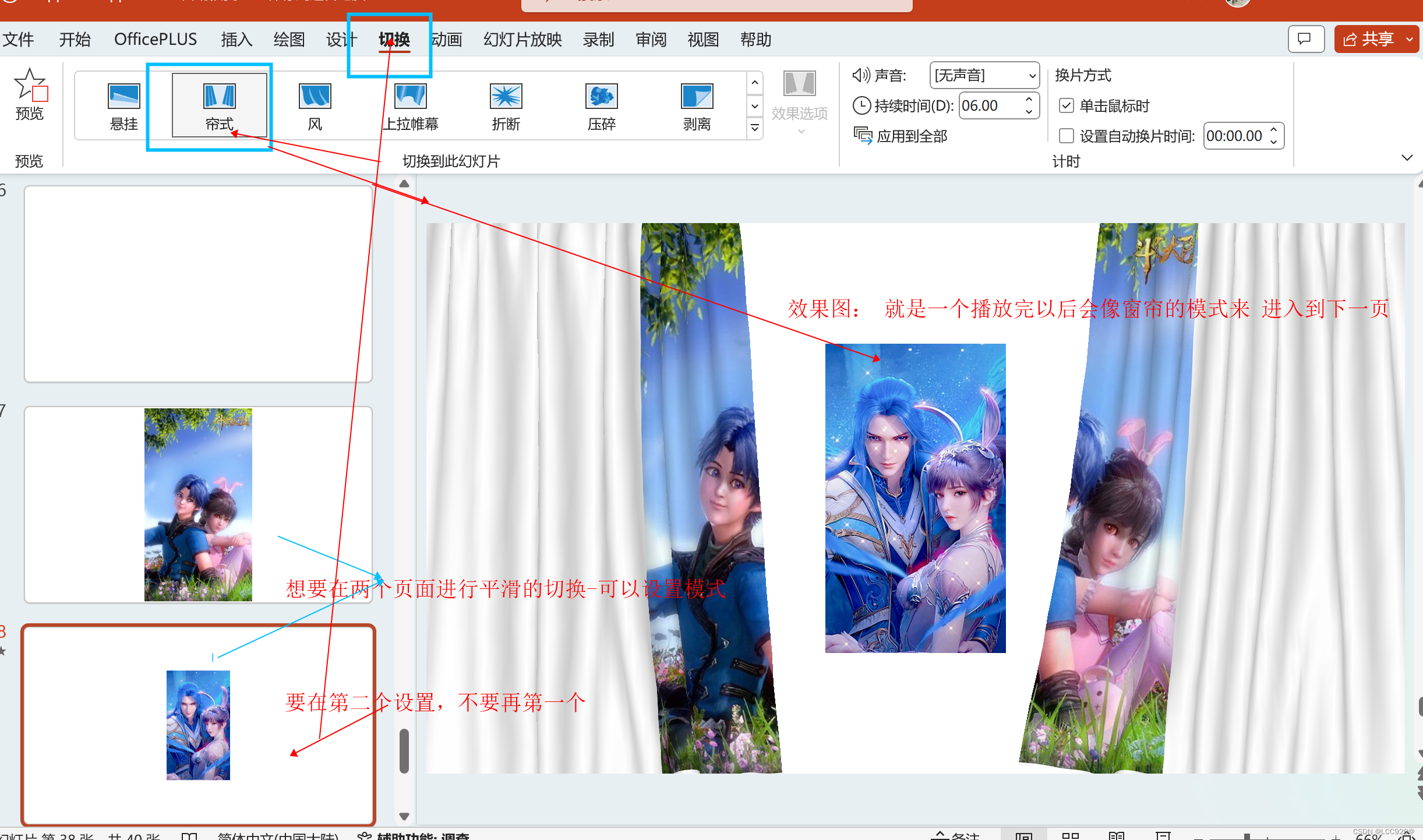Open the 幻灯片放映 tab
Screen dimensions: 1423x840
tap(522, 40)
